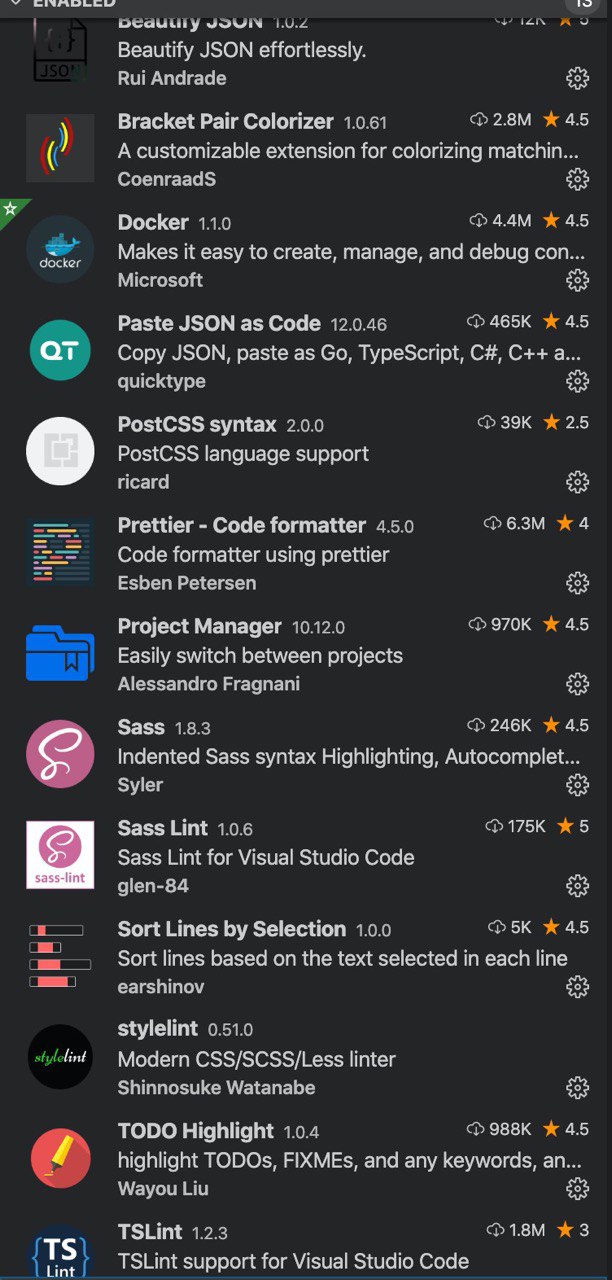Click the pink Sass extension icon
The image size is (612, 1280).
60,754
